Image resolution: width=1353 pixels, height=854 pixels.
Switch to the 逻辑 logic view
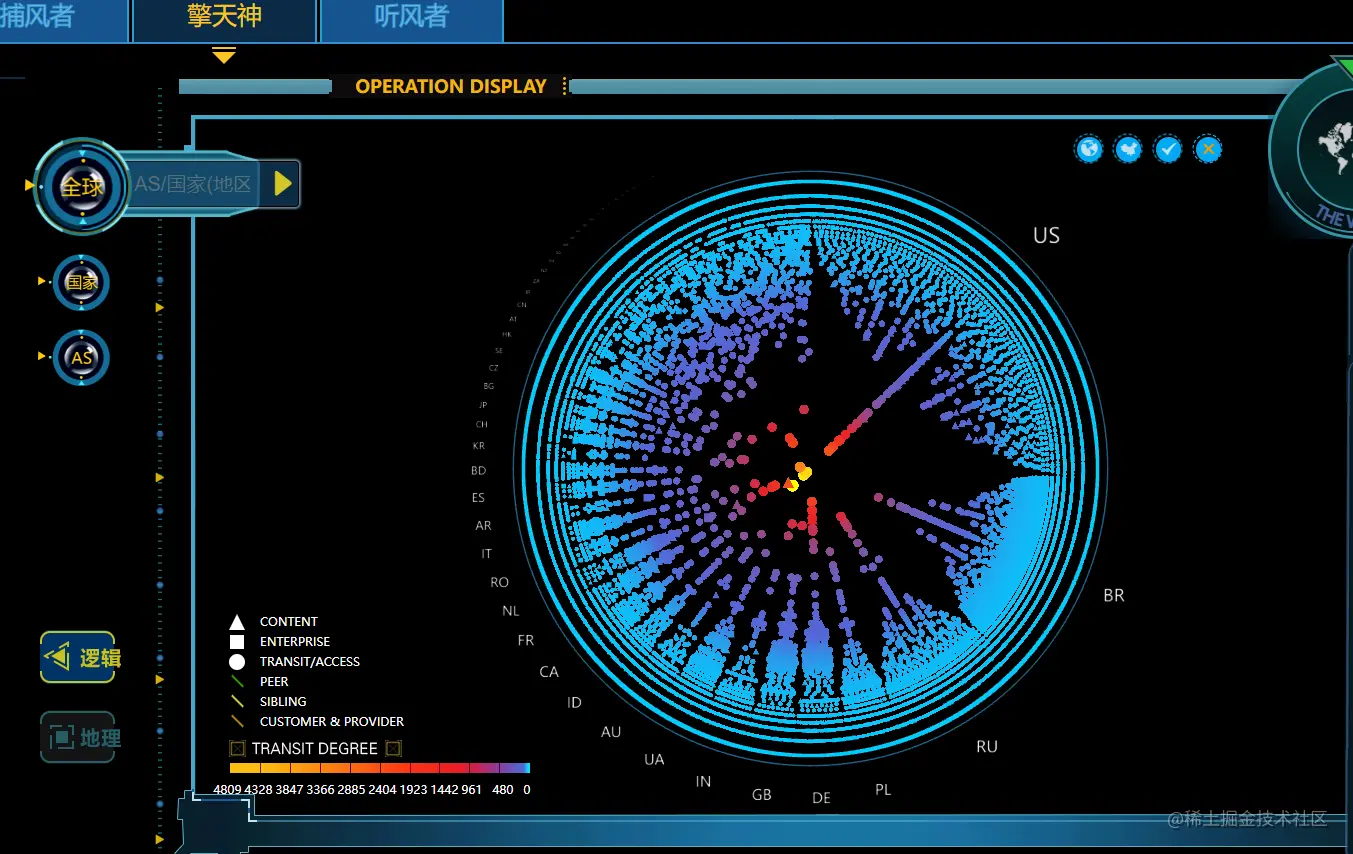click(78, 657)
